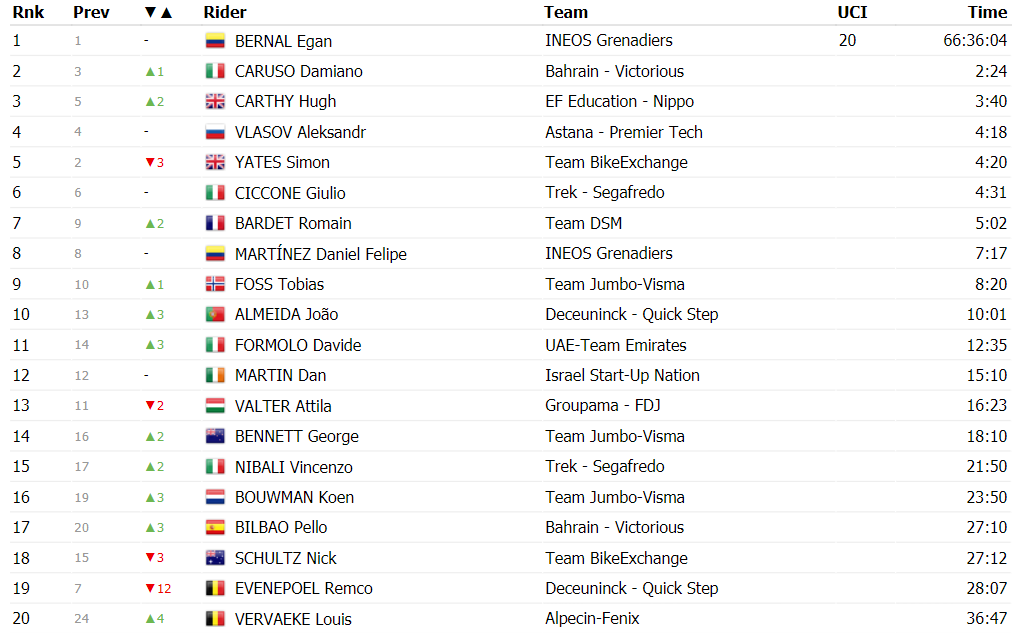Click the Russian flag next to VLASOV Aleksandr
1021x633 pixels.
click(215, 132)
